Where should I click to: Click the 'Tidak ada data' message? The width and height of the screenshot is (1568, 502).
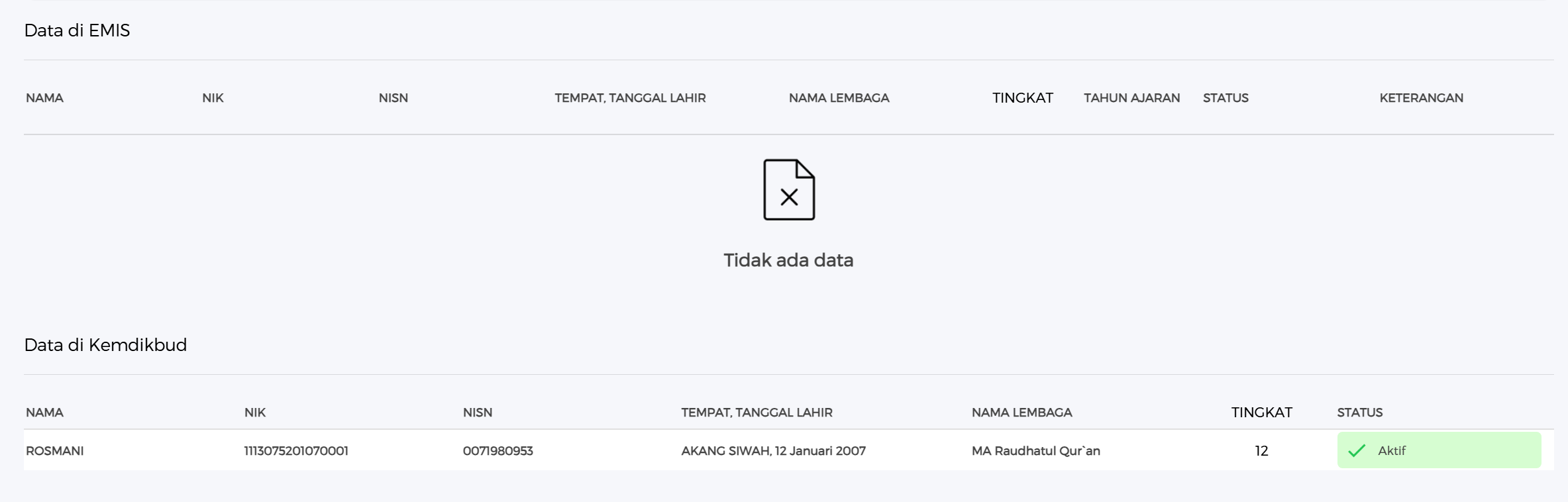click(788, 260)
